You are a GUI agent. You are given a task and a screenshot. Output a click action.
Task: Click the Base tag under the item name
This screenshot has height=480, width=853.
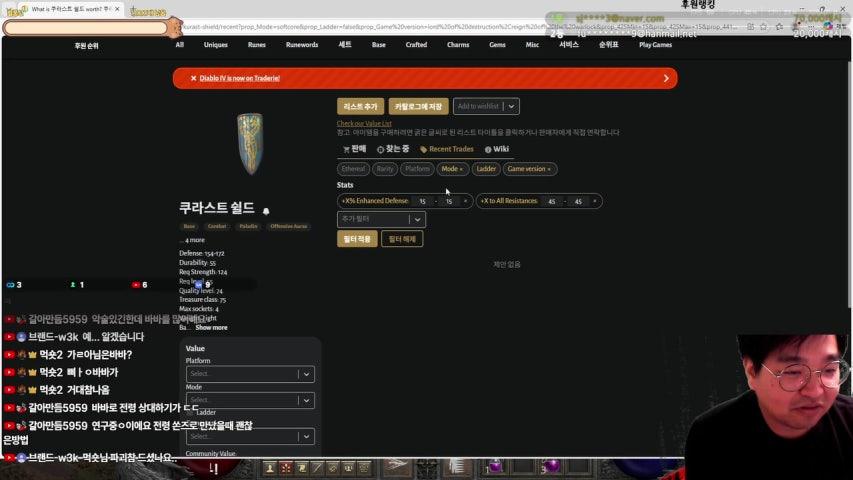189,226
